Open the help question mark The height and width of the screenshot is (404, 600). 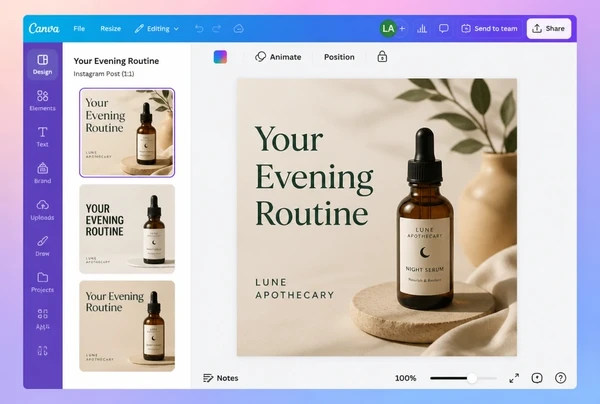tap(561, 378)
